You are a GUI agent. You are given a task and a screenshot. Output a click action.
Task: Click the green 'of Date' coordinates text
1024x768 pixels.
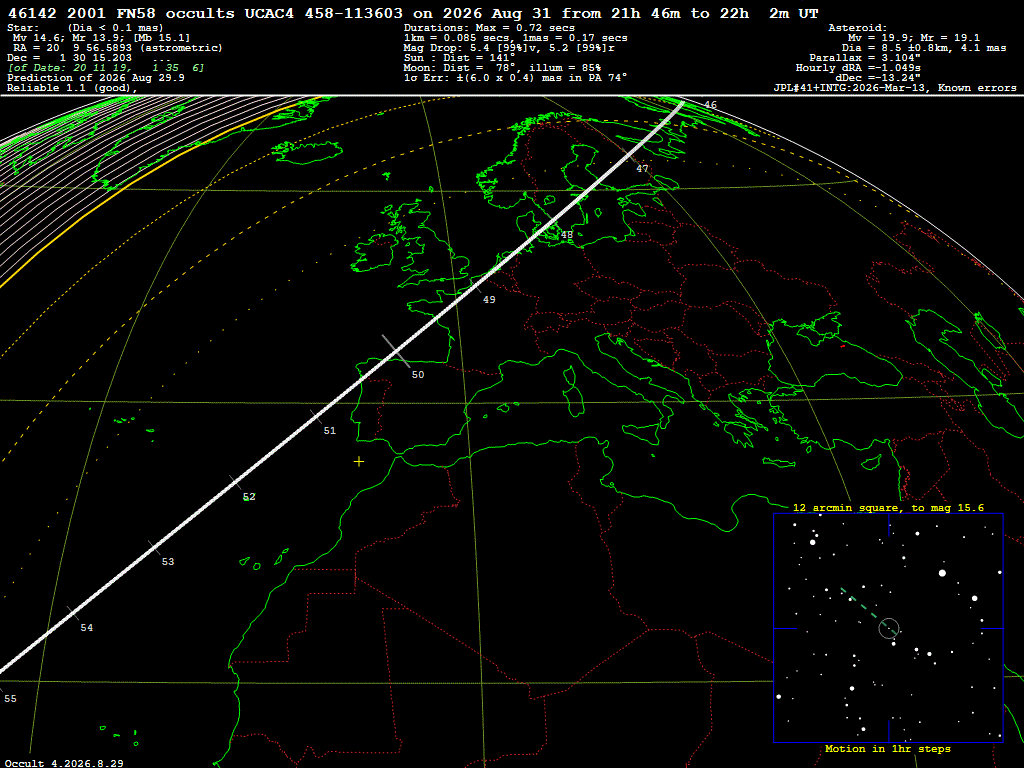(106, 68)
